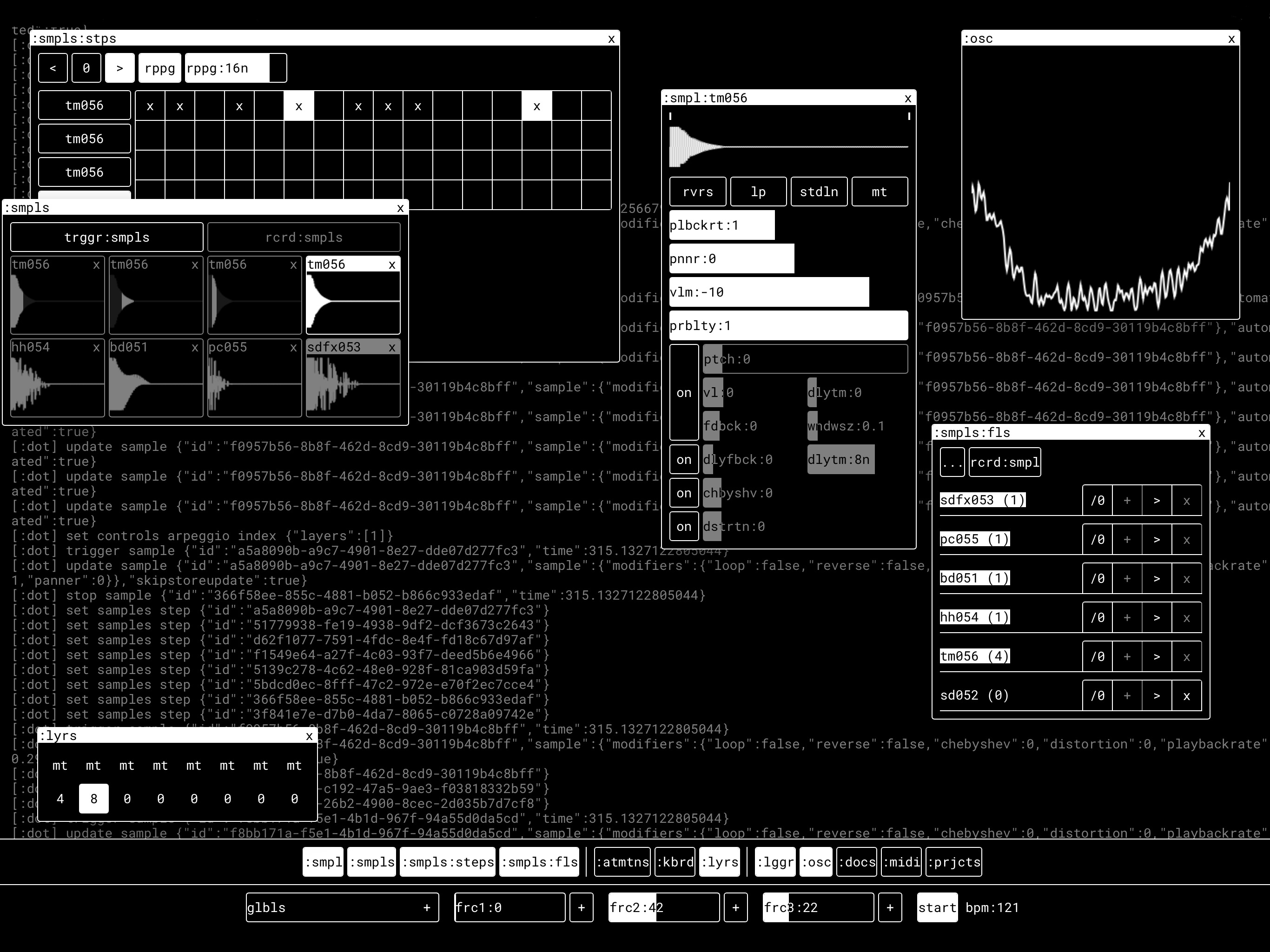
Task: Switch to rcrd:smpls mode
Action: coord(304,237)
